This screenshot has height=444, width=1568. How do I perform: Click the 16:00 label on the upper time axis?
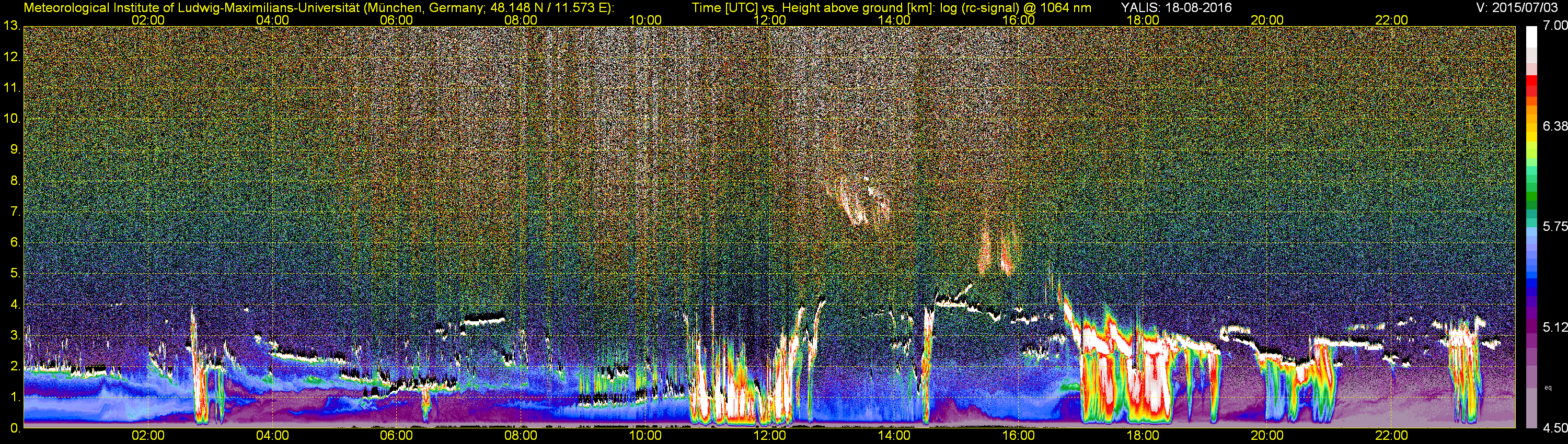coord(1018,20)
